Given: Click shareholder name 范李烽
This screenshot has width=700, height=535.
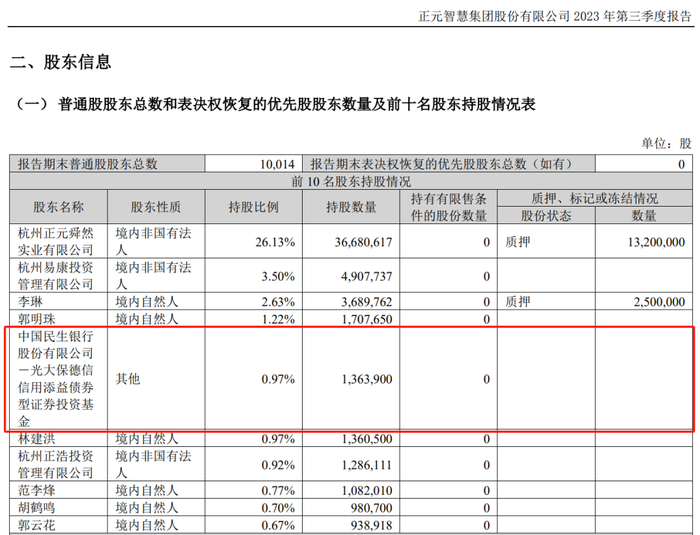Looking at the screenshot, I should (37, 490).
